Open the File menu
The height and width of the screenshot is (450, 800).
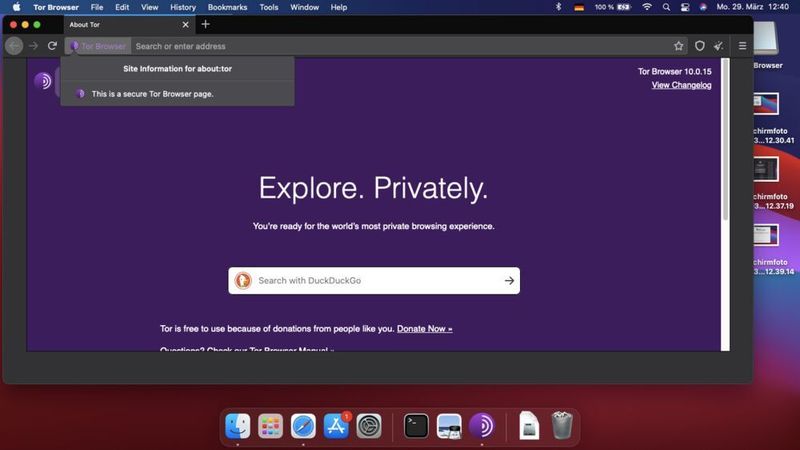tap(97, 7)
